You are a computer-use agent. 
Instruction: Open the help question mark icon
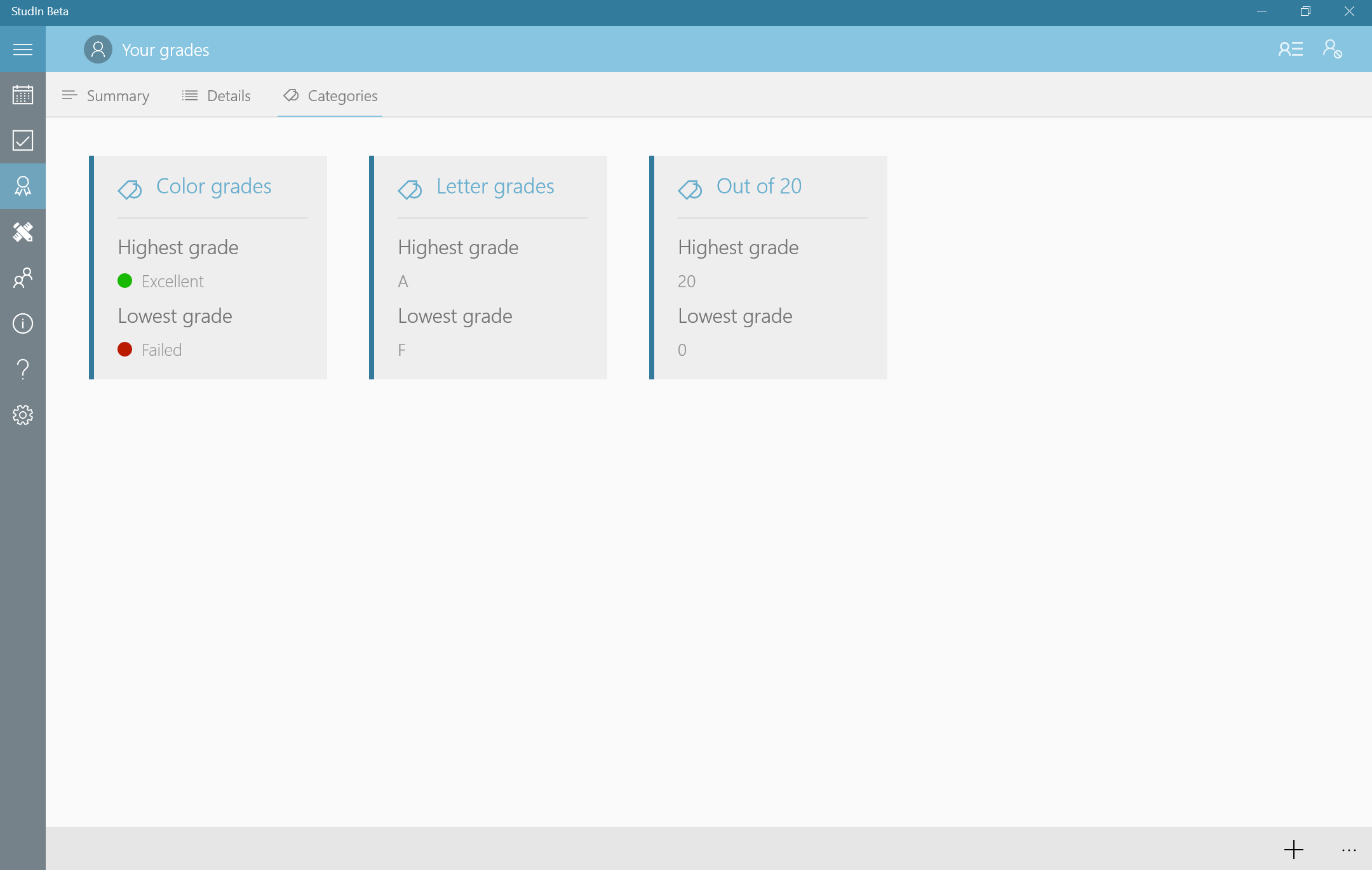[x=23, y=369]
